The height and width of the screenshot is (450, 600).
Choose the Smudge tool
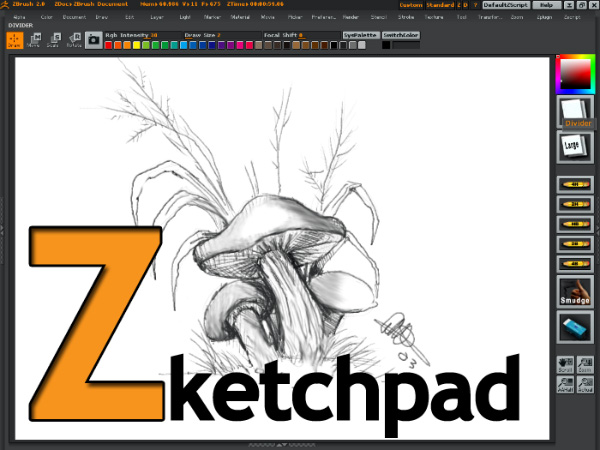(x=575, y=292)
